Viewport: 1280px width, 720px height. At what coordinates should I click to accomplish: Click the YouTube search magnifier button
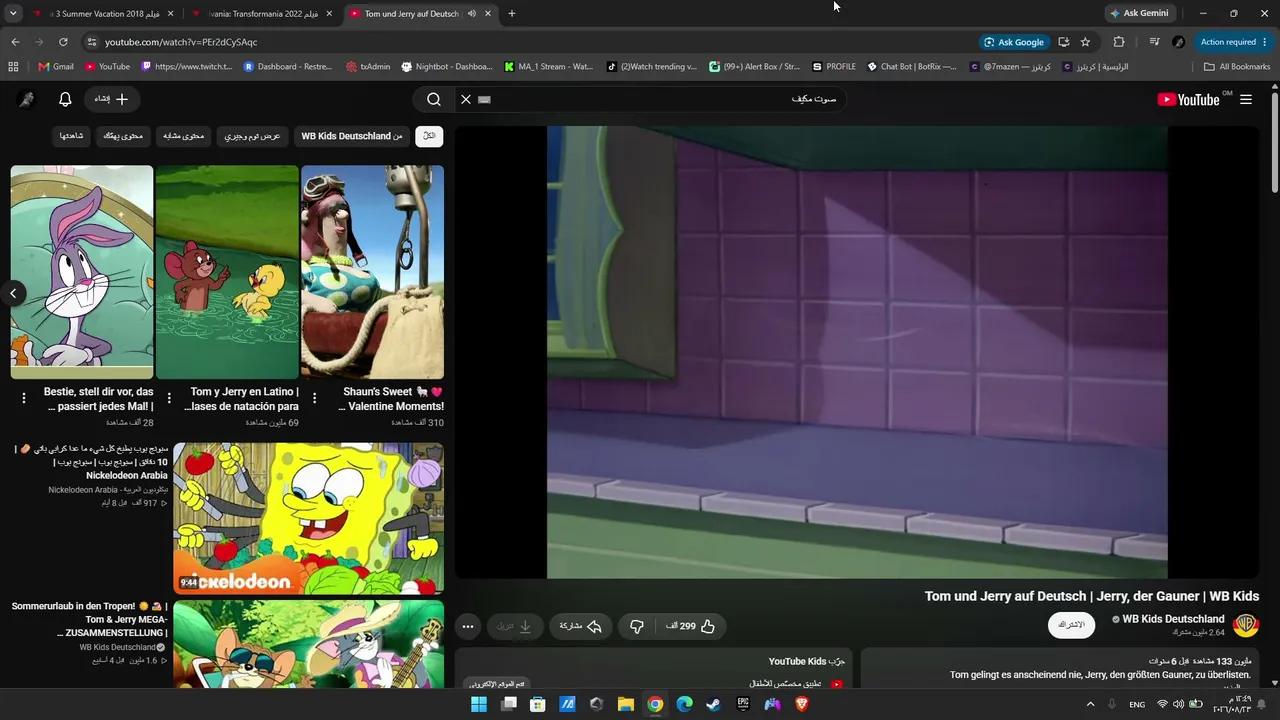click(434, 99)
